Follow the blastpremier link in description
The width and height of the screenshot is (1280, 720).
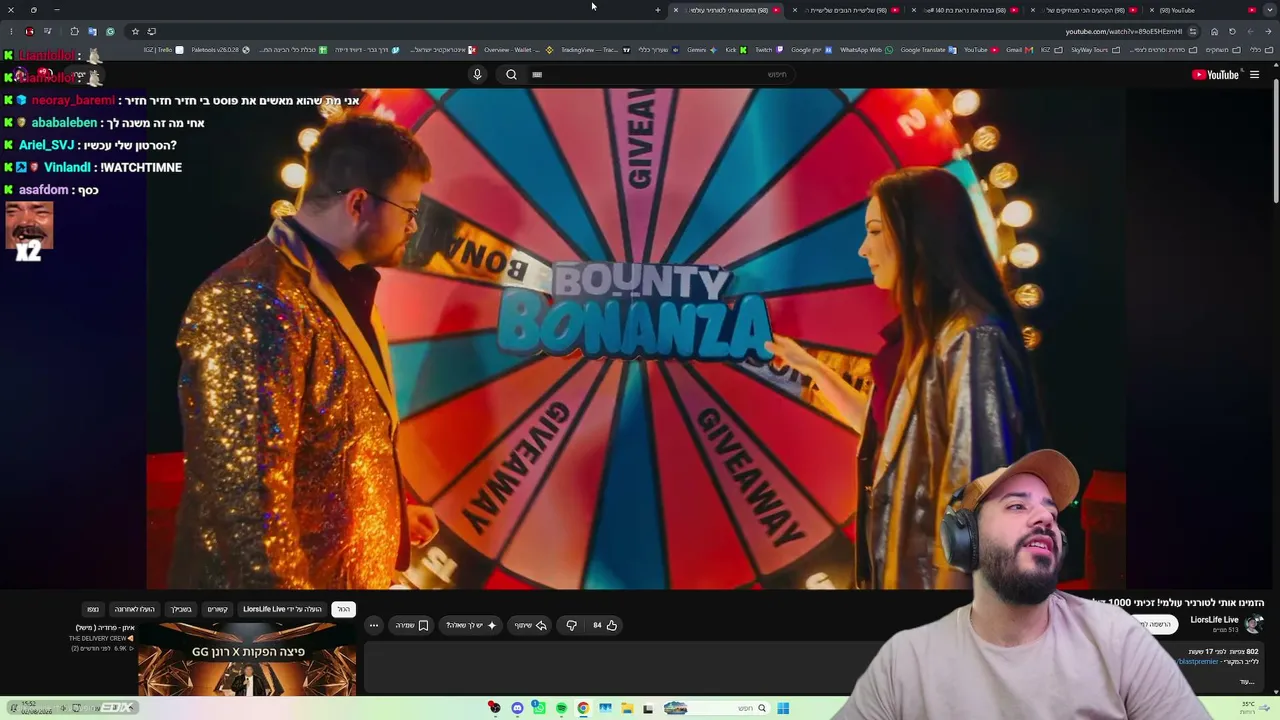point(1198,661)
